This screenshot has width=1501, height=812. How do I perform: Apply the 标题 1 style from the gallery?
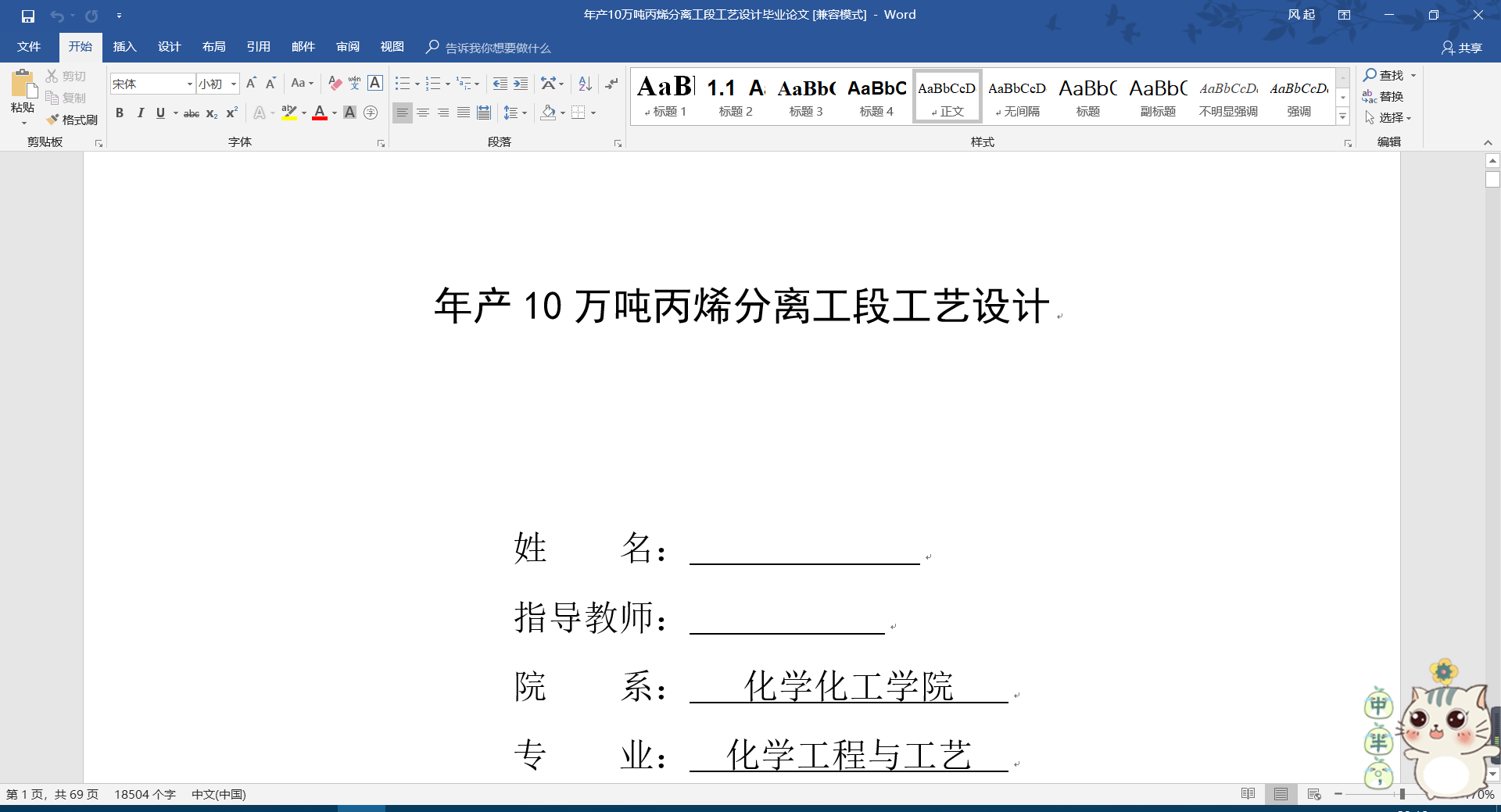(x=665, y=95)
